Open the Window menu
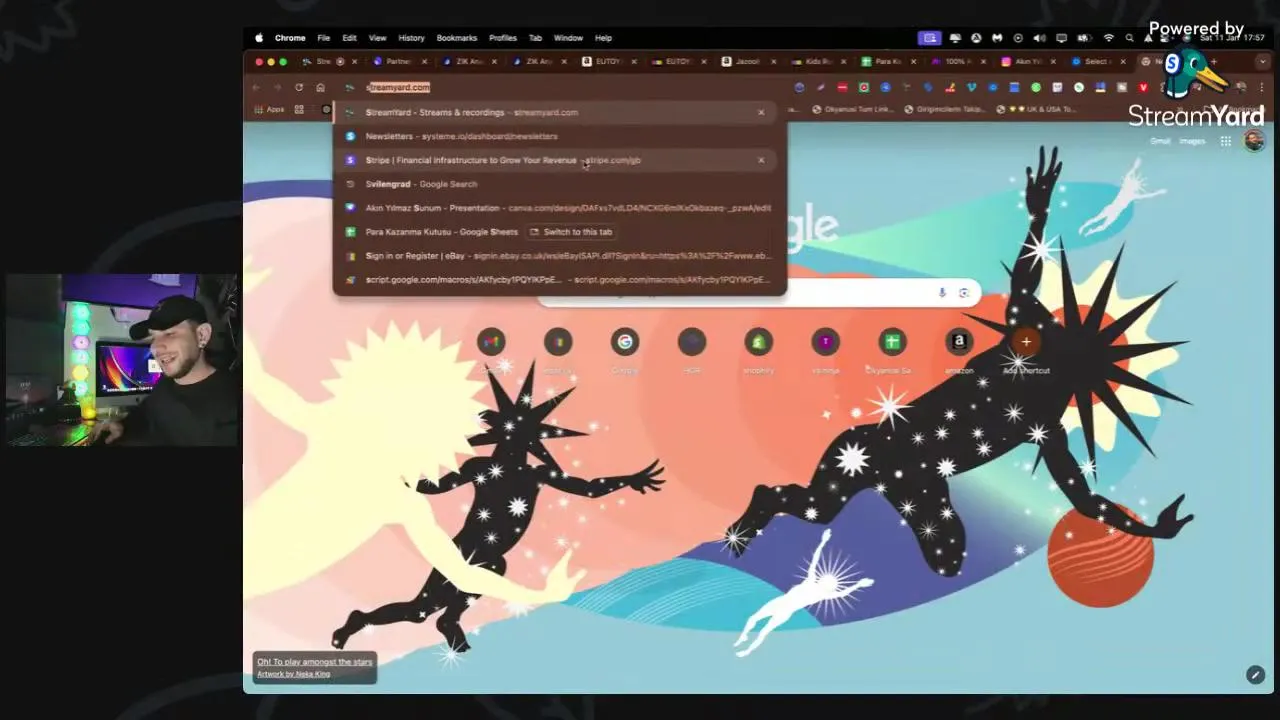This screenshot has width=1280, height=720. [x=568, y=38]
